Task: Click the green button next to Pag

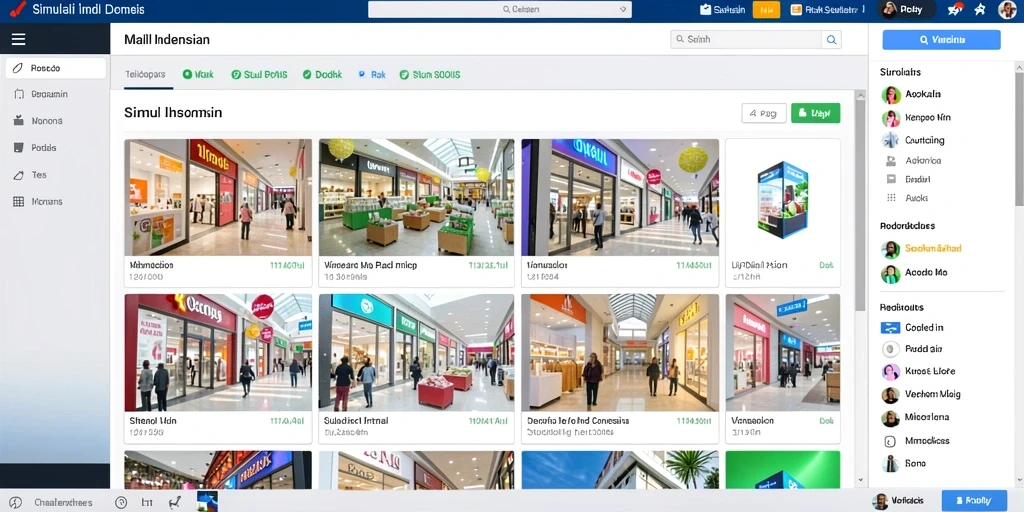Action: pyautogui.click(x=815, y=113)
